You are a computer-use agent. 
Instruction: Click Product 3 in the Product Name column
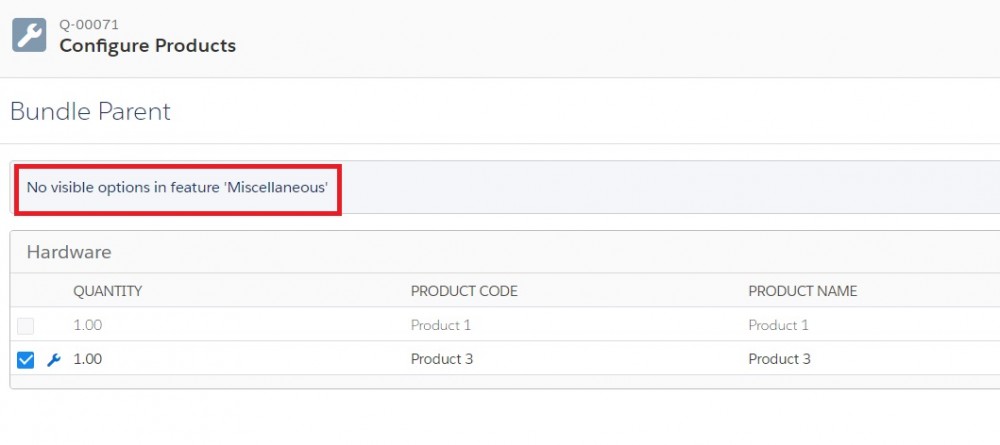[x=779, y=359]
